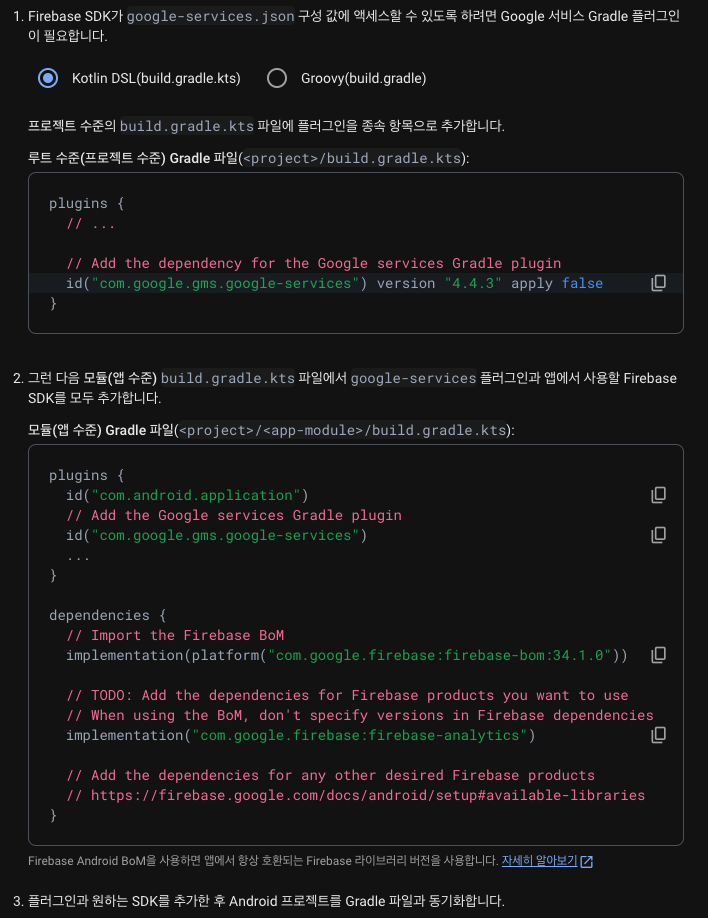The width and height of the screenshot is (708, 918).
Task: Click the "dependencies {" line in code
Action: coord(108,615)
